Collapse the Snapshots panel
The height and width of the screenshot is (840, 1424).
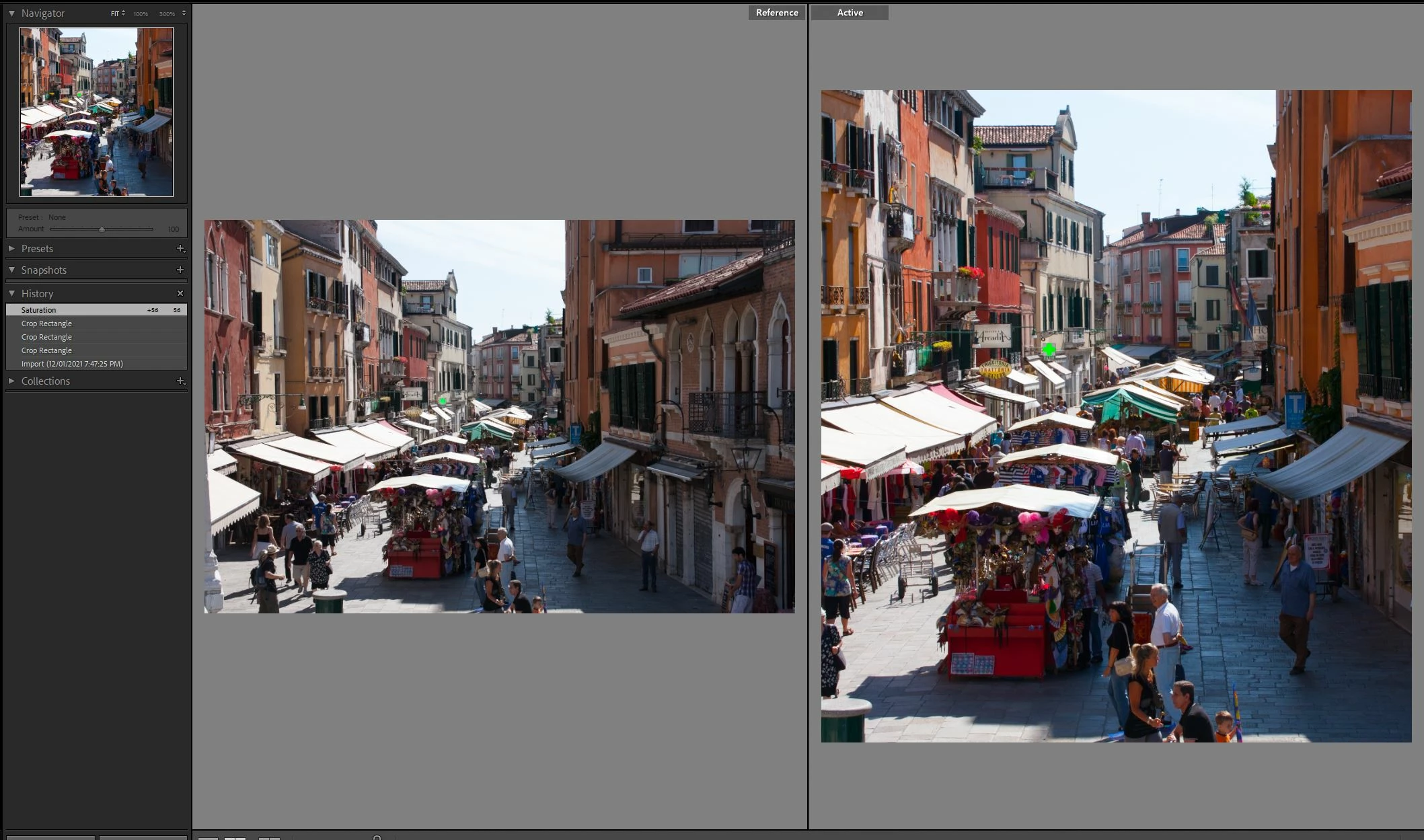click(x=11, y=270)
